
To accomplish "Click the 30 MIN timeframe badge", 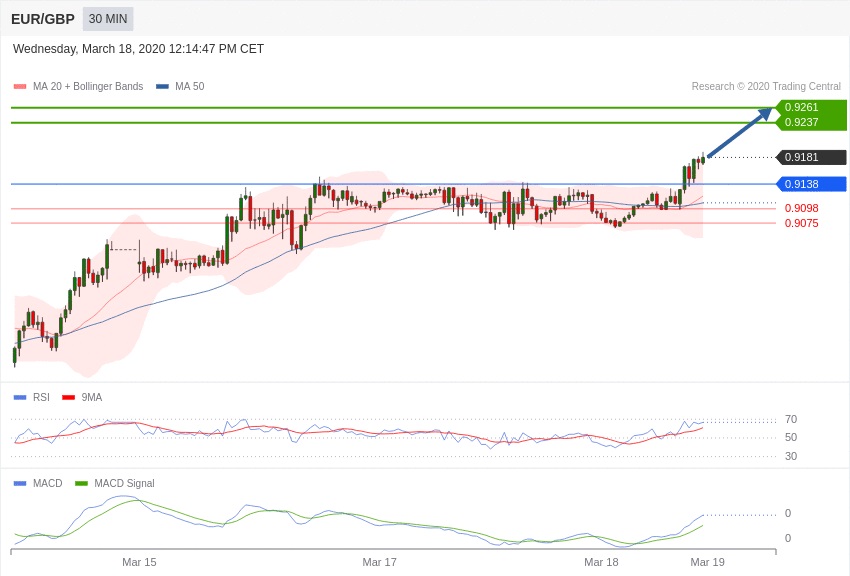I will [108, 19].
